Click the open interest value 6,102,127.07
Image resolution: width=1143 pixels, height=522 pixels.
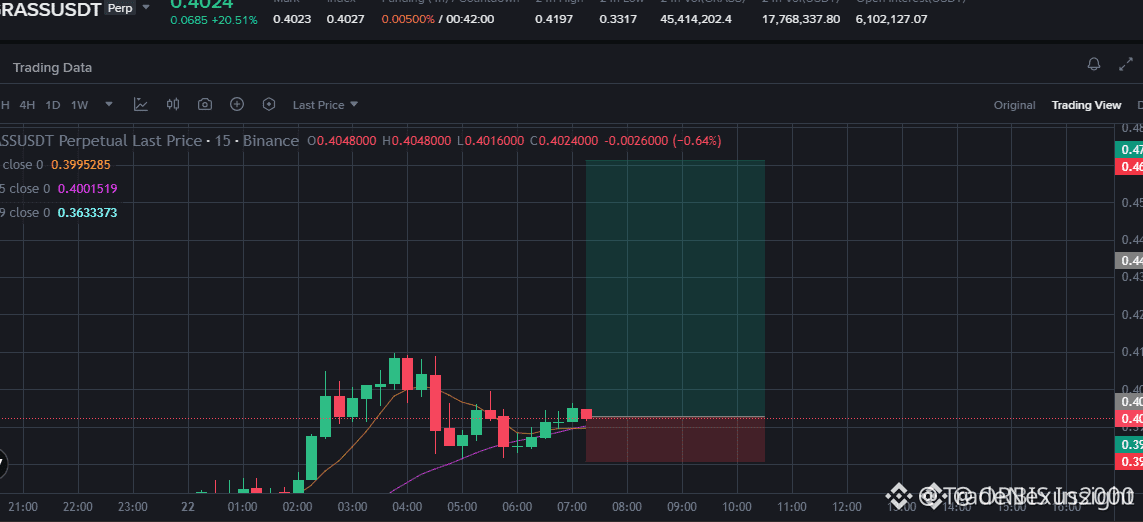tap(892, 19)
